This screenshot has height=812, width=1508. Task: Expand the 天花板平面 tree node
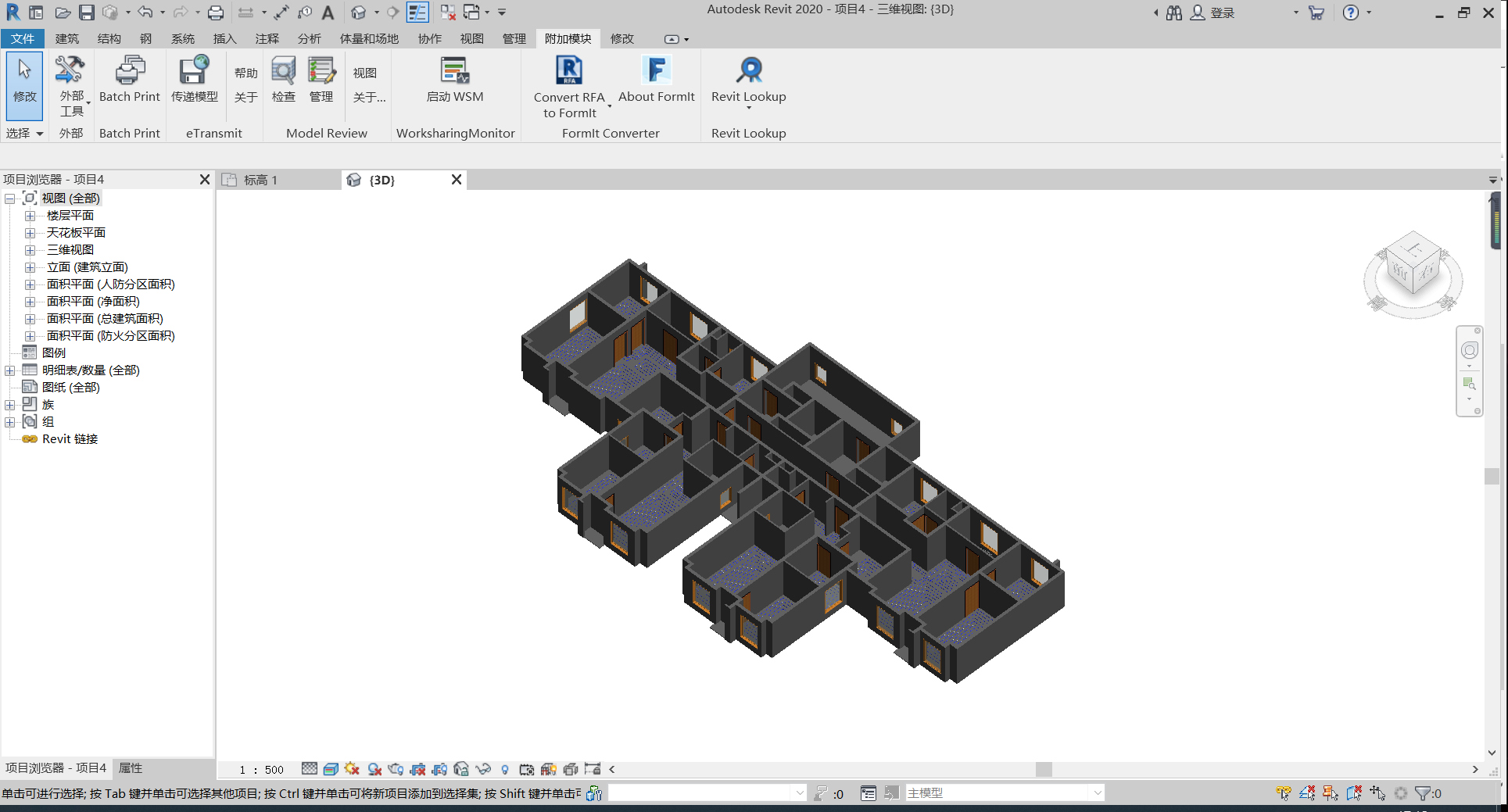click(x=30, y=233)
